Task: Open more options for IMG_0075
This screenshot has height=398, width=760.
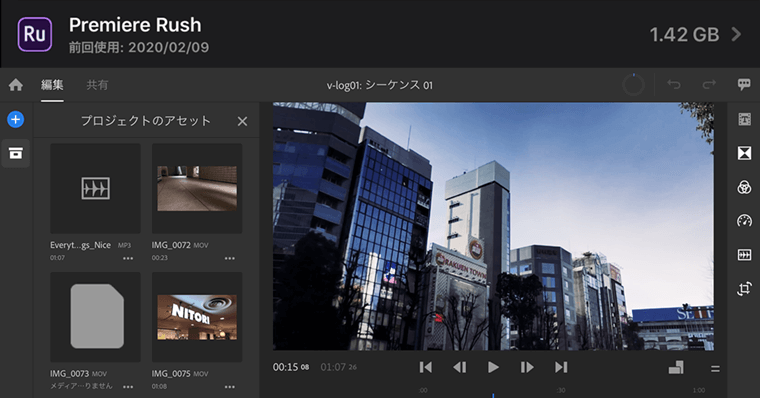Action: click(230, 387)
